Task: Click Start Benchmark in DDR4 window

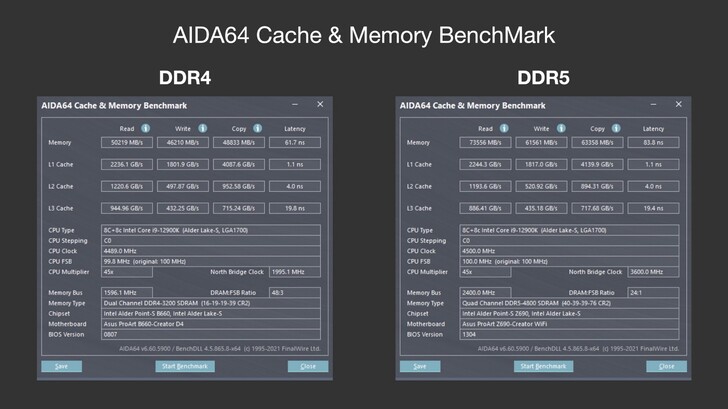Action: (x=185, y=366)
